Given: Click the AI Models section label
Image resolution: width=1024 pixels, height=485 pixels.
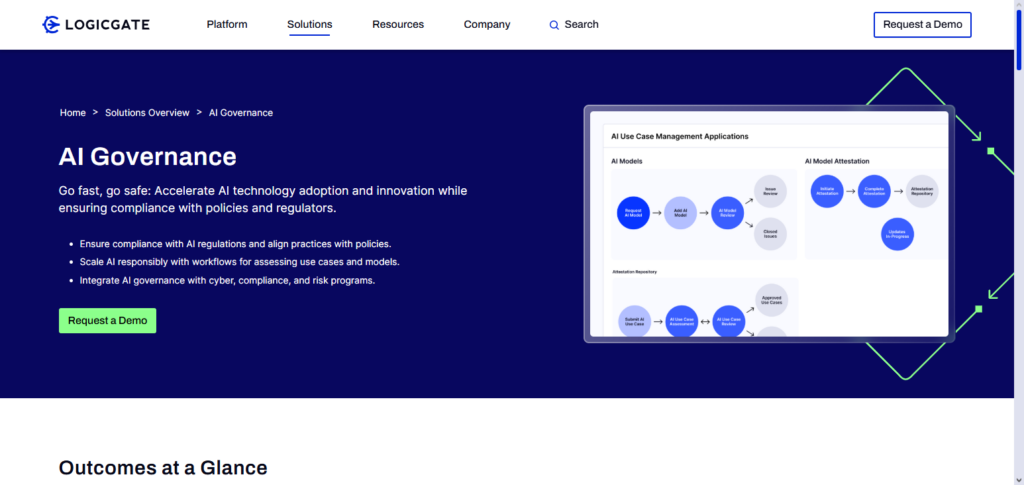Looking at the screenshot, I should [x=626, y=161].
